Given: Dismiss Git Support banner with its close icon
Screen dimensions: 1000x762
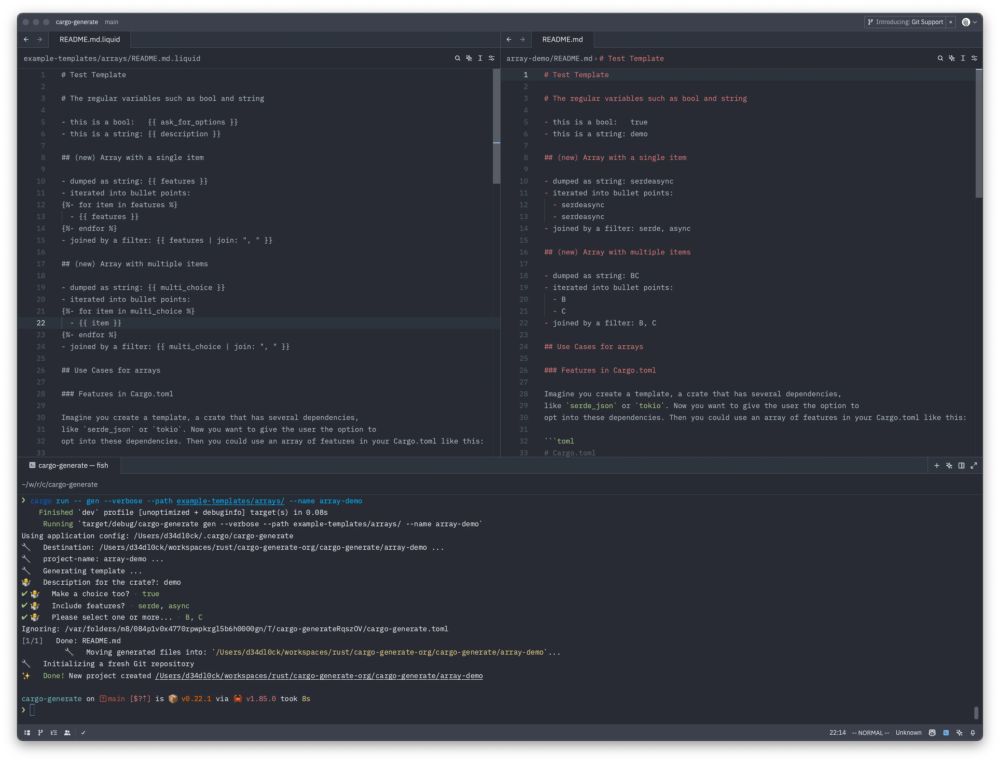Looking at the screenshot, I should 950,22.
